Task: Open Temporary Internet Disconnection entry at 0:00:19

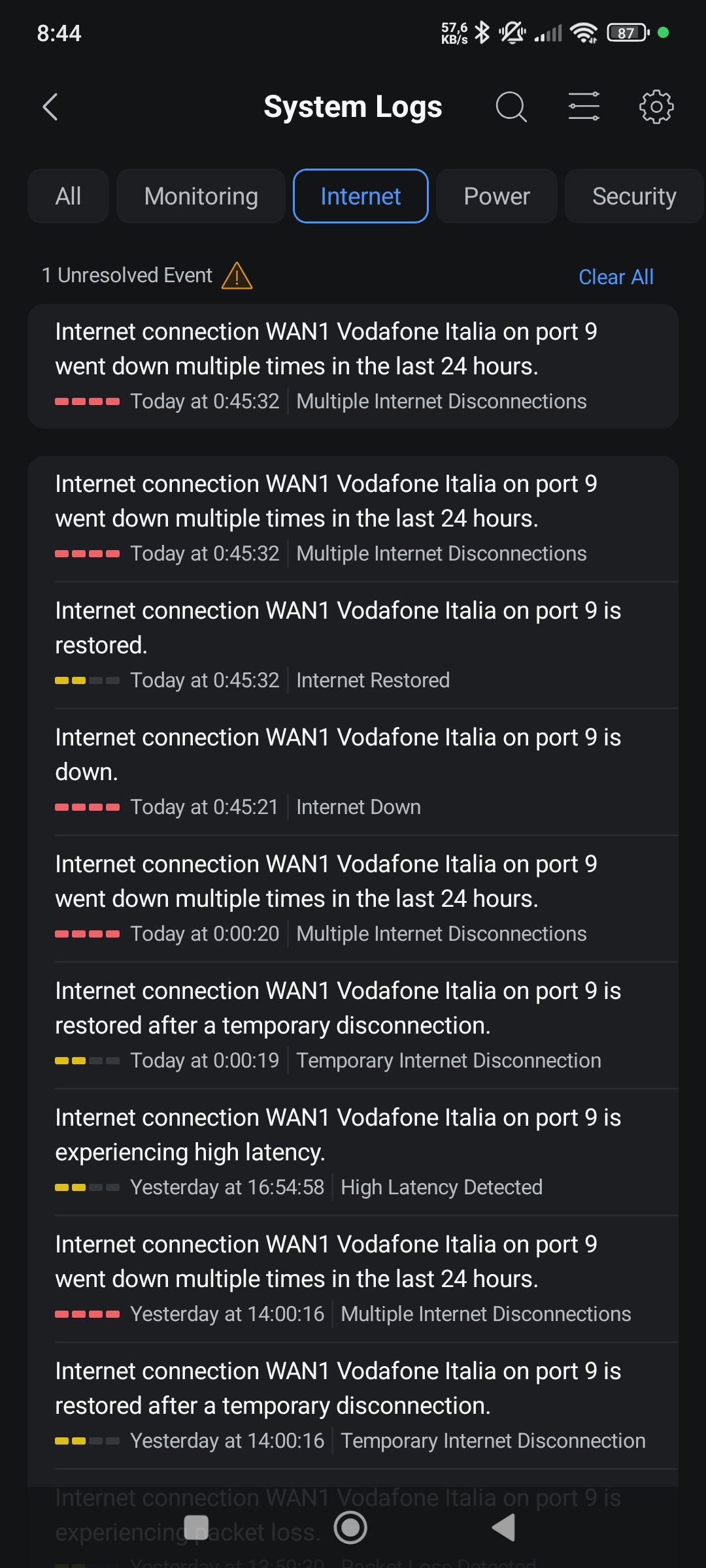Action: (x=352, y=1025)
